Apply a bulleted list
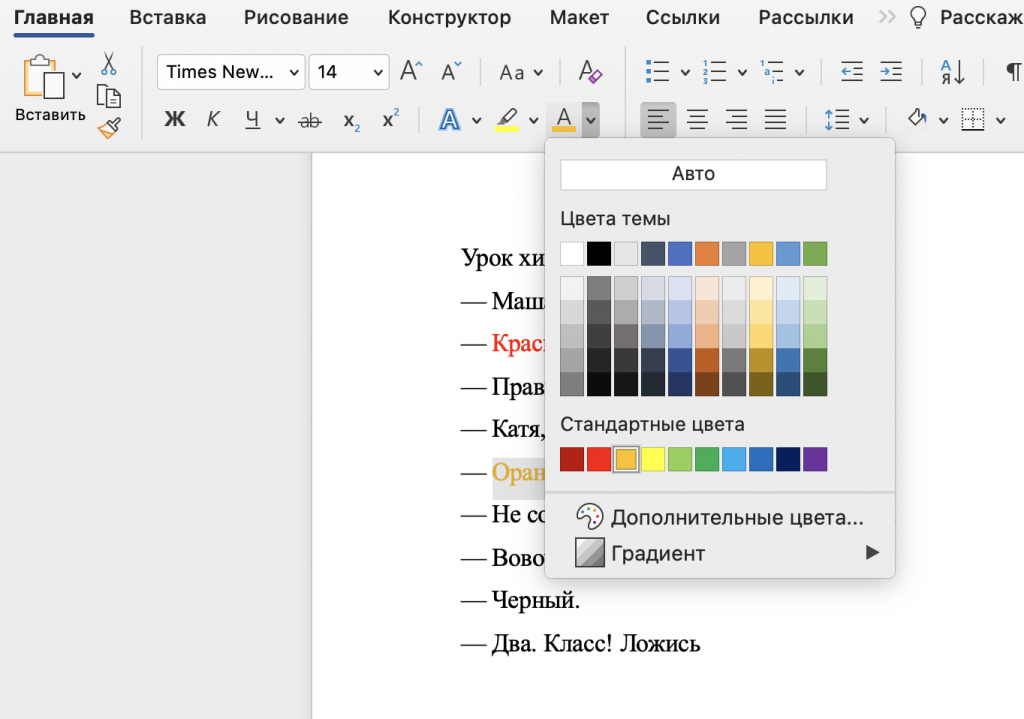 (x=657, y=71)
